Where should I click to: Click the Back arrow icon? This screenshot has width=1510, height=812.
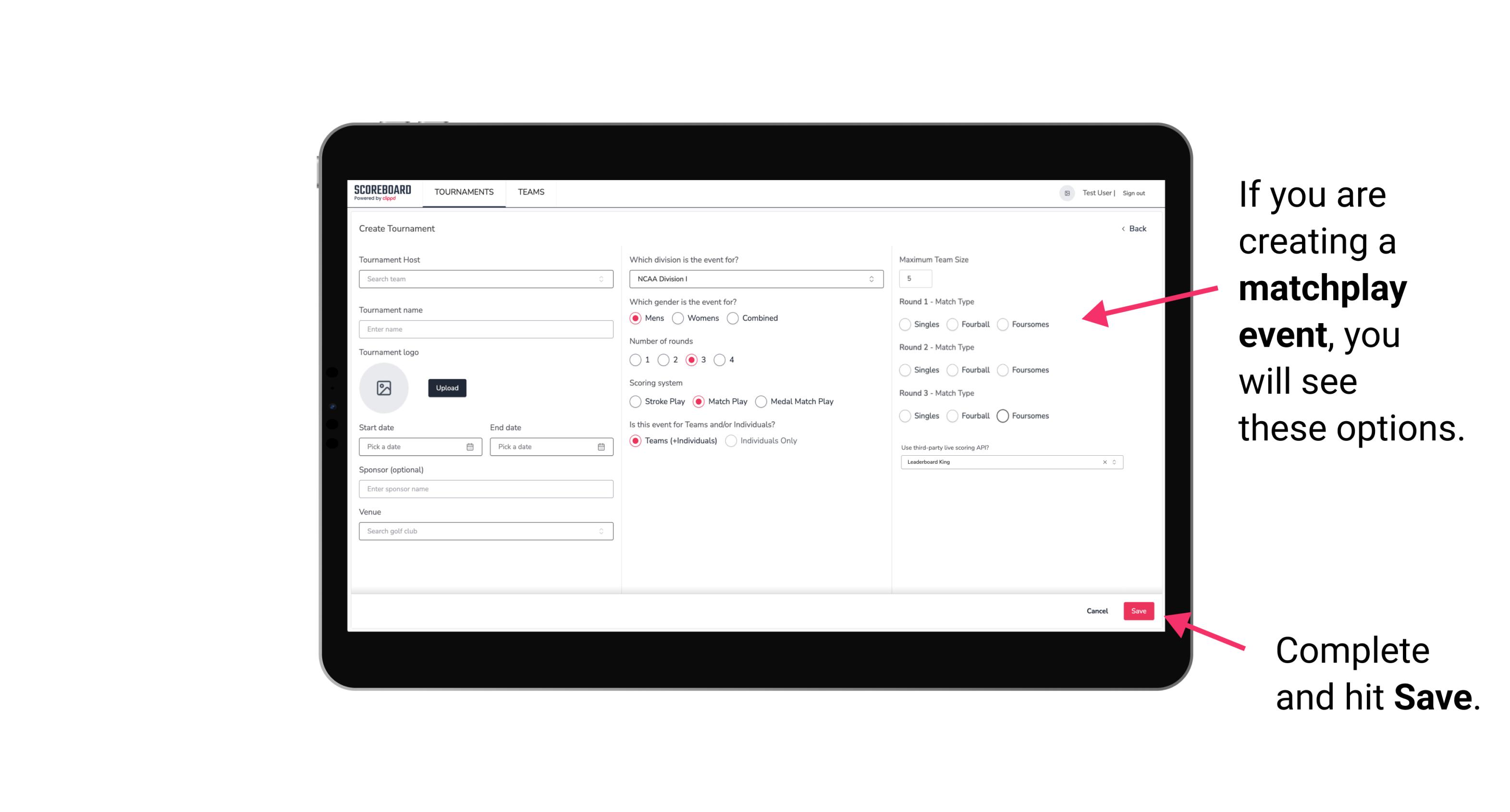(1123, 229)
